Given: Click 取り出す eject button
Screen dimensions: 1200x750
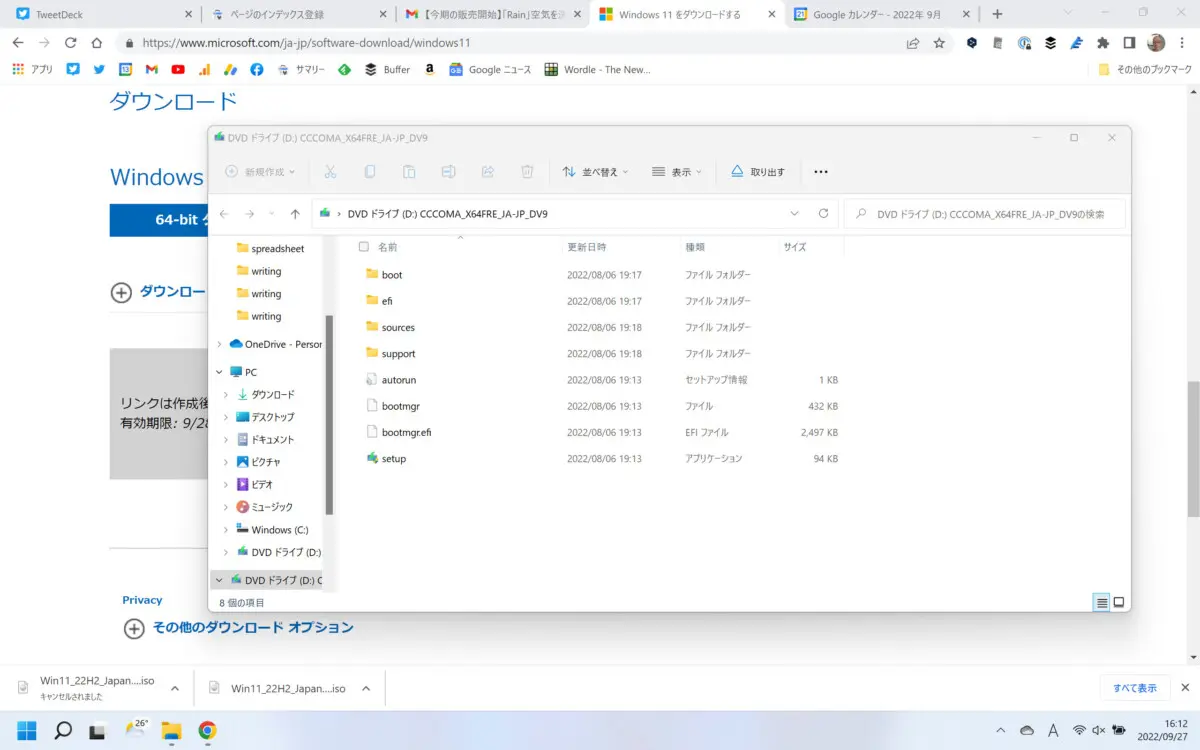Looking at the screenshot, I should click(758, 172).
